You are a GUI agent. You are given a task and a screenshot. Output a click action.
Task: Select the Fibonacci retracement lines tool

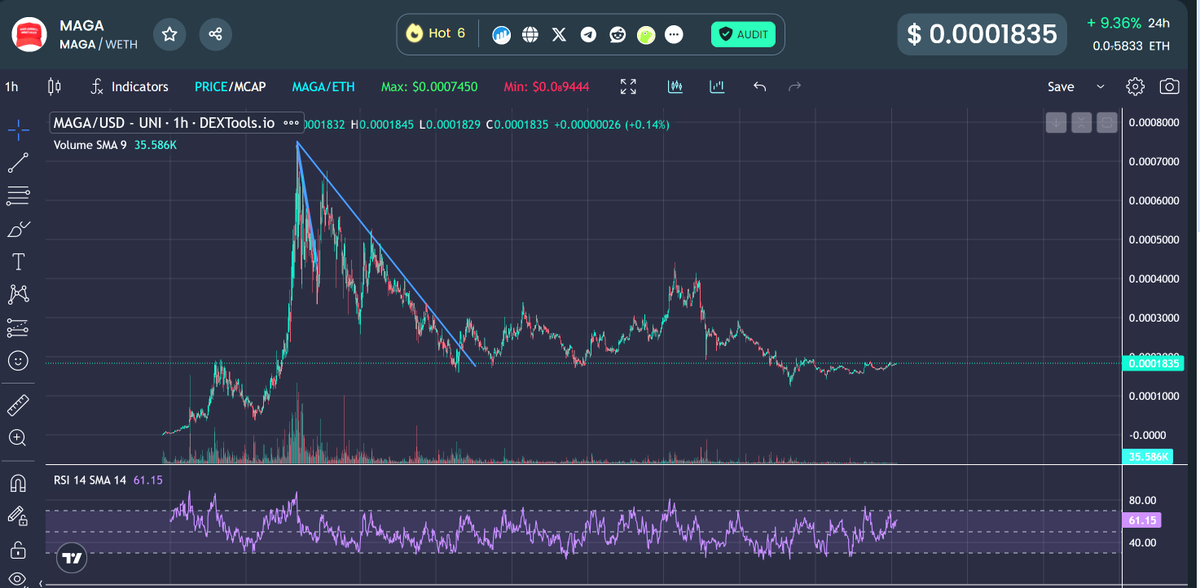click(18, 196)
